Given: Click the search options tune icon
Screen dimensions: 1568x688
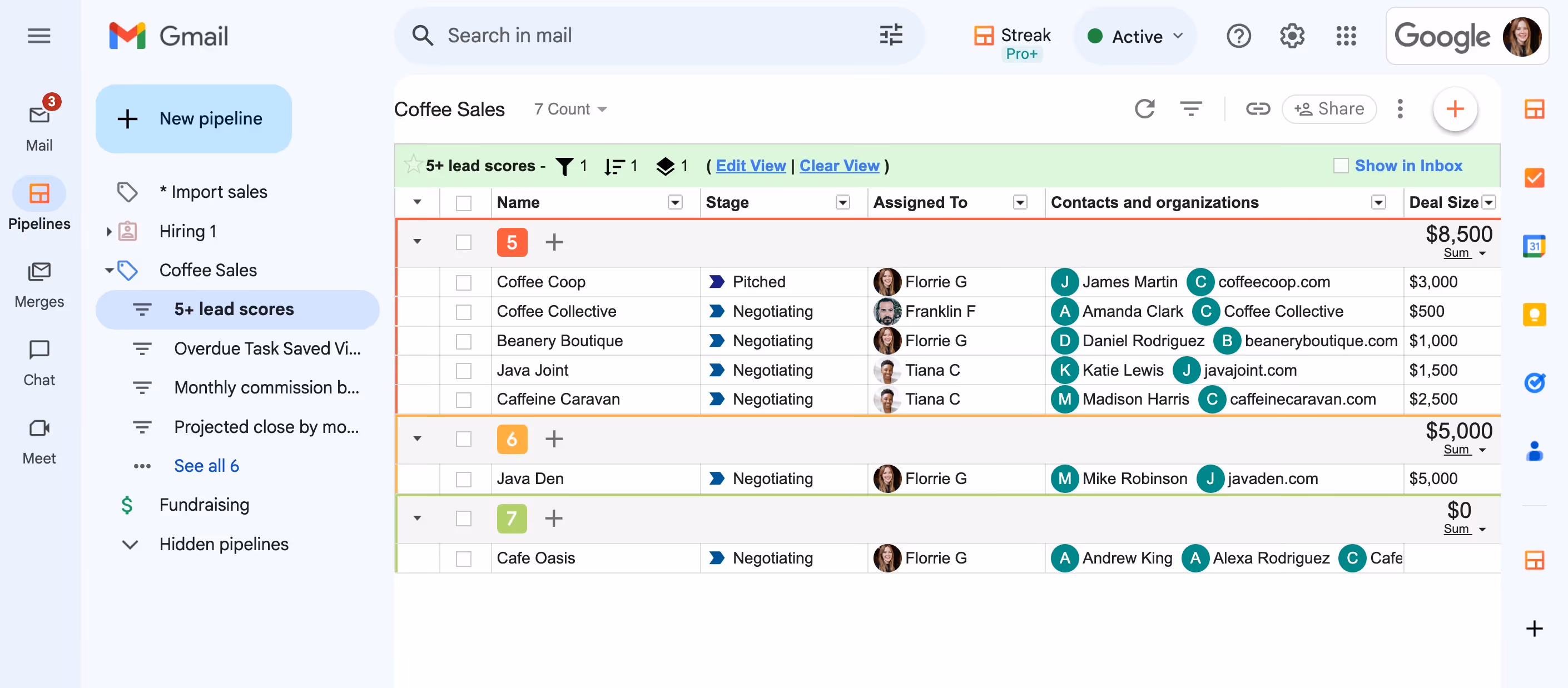Looking at the screenshot, I should [891, 35].
